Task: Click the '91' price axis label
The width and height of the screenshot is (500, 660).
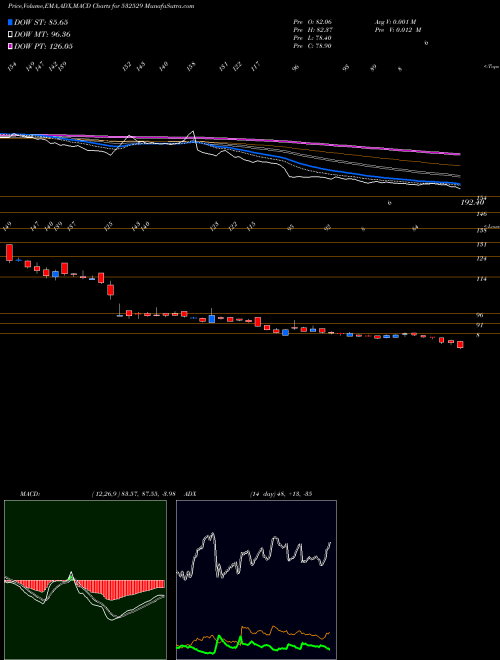Action: click(x=482, y=325)
